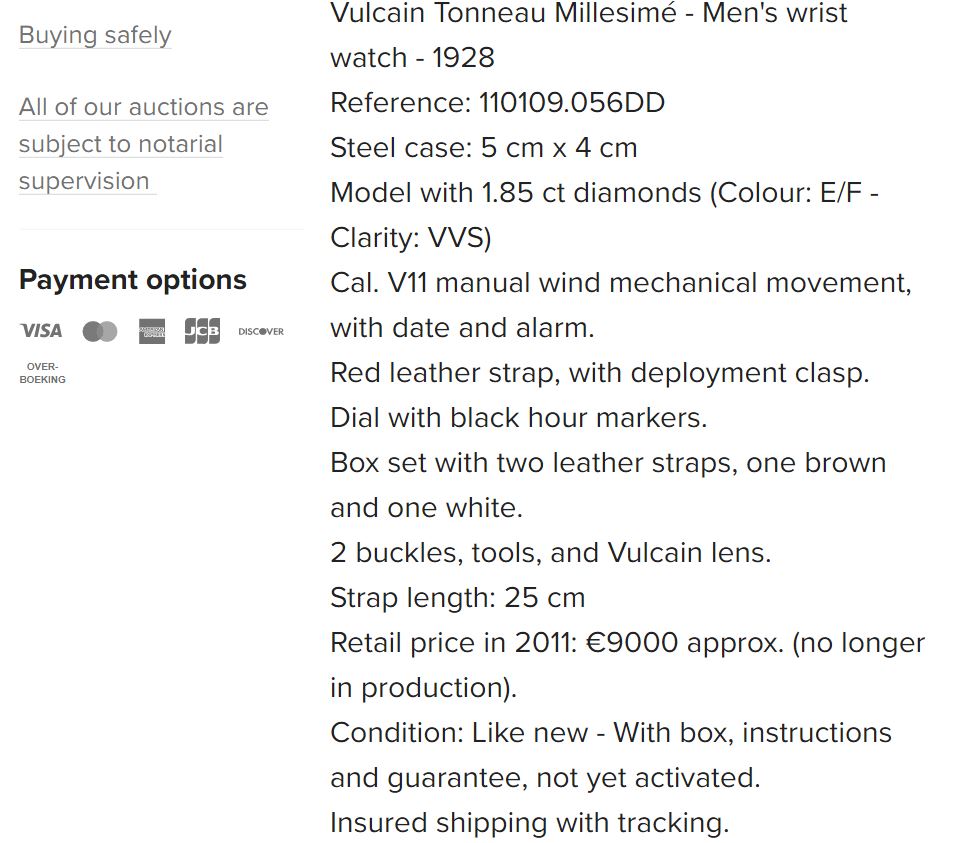Click the Mastercard logo icon
Image resolution: width=980 pixels, height=843 pixels.
100,331
